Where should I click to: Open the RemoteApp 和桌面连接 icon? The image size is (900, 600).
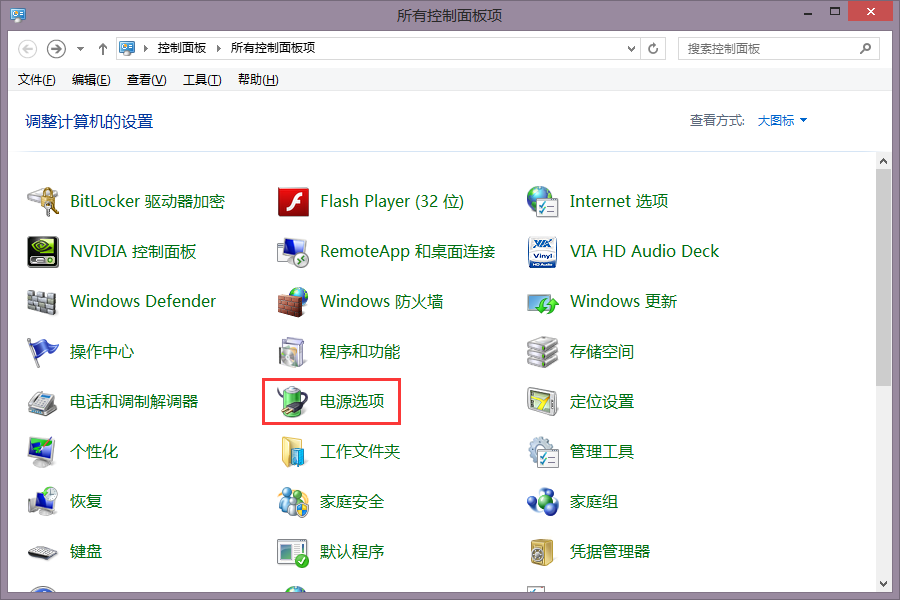coord(293,251)
